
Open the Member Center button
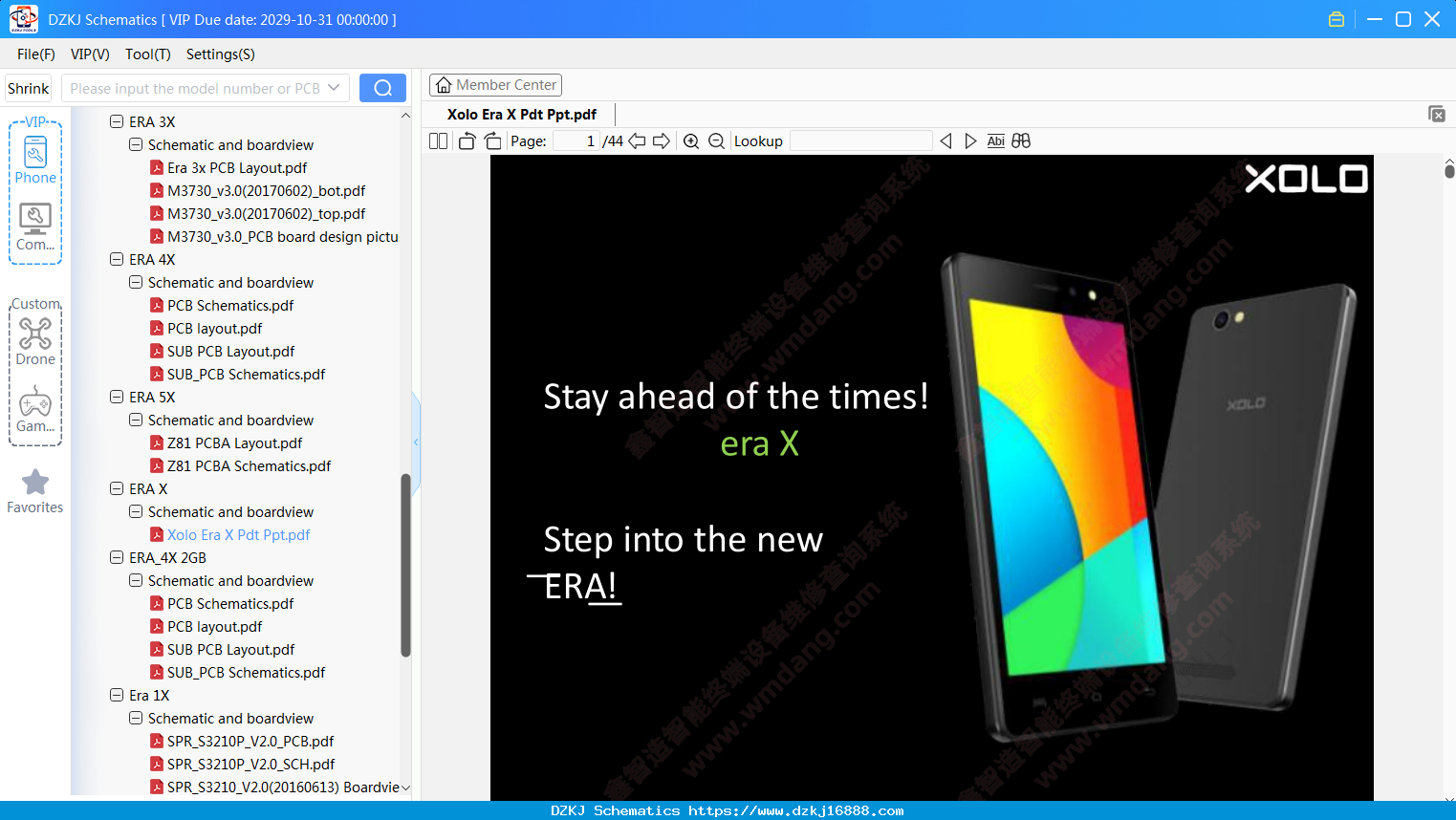pos(495,85)
